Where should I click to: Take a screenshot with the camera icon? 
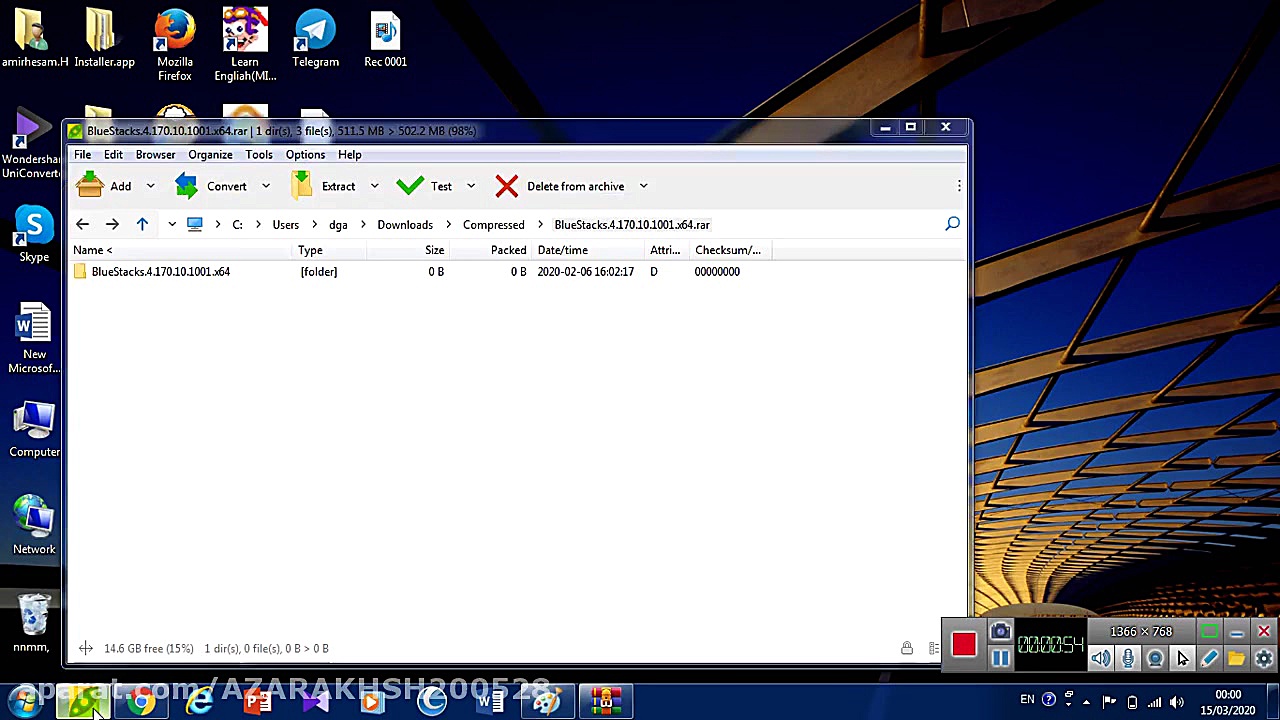[1000, 632]
